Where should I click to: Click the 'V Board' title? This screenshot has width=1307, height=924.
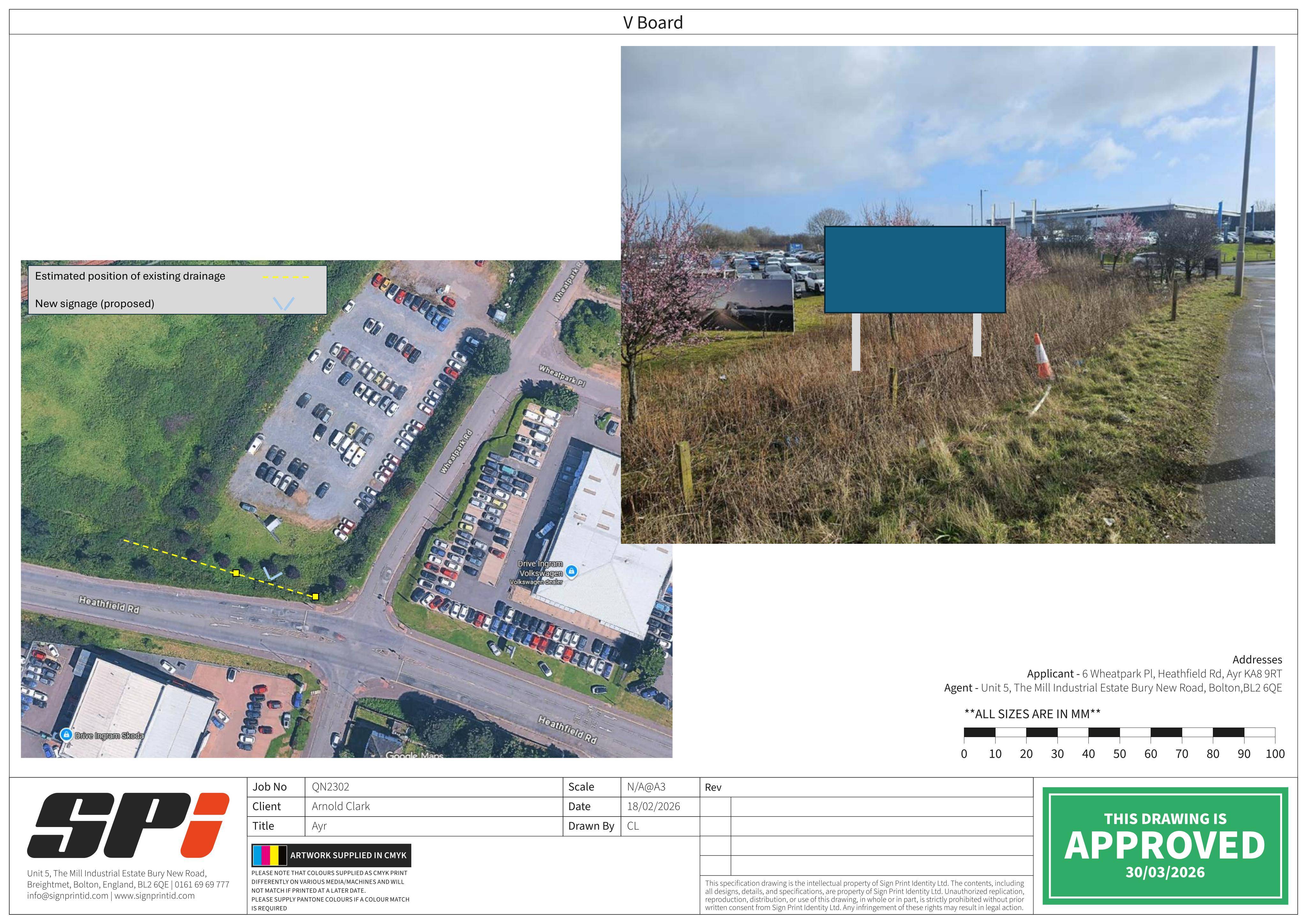[653, 23]
